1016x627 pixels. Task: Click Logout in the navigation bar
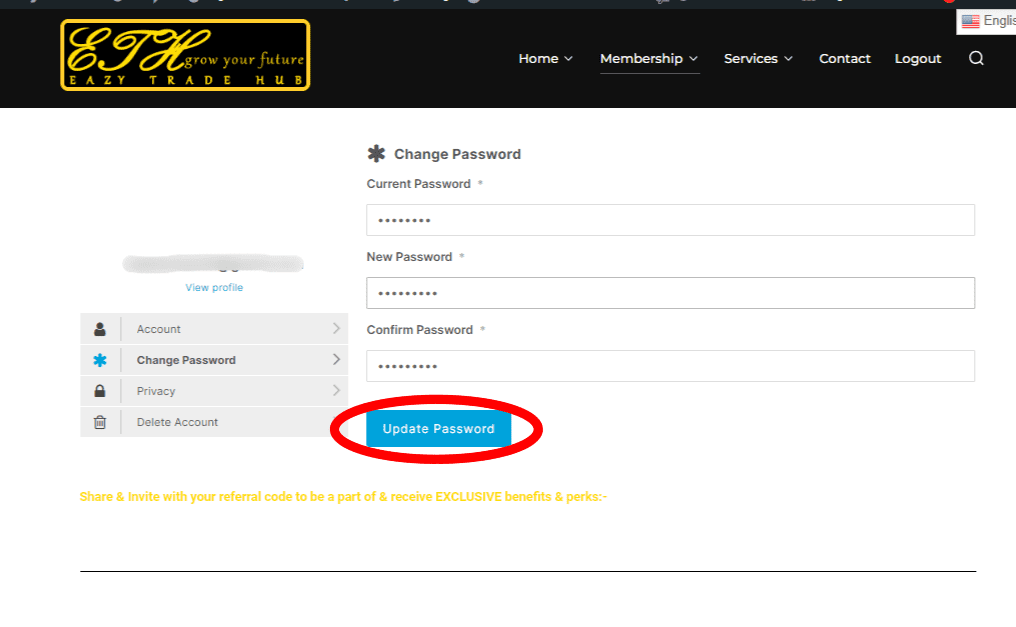917,58
